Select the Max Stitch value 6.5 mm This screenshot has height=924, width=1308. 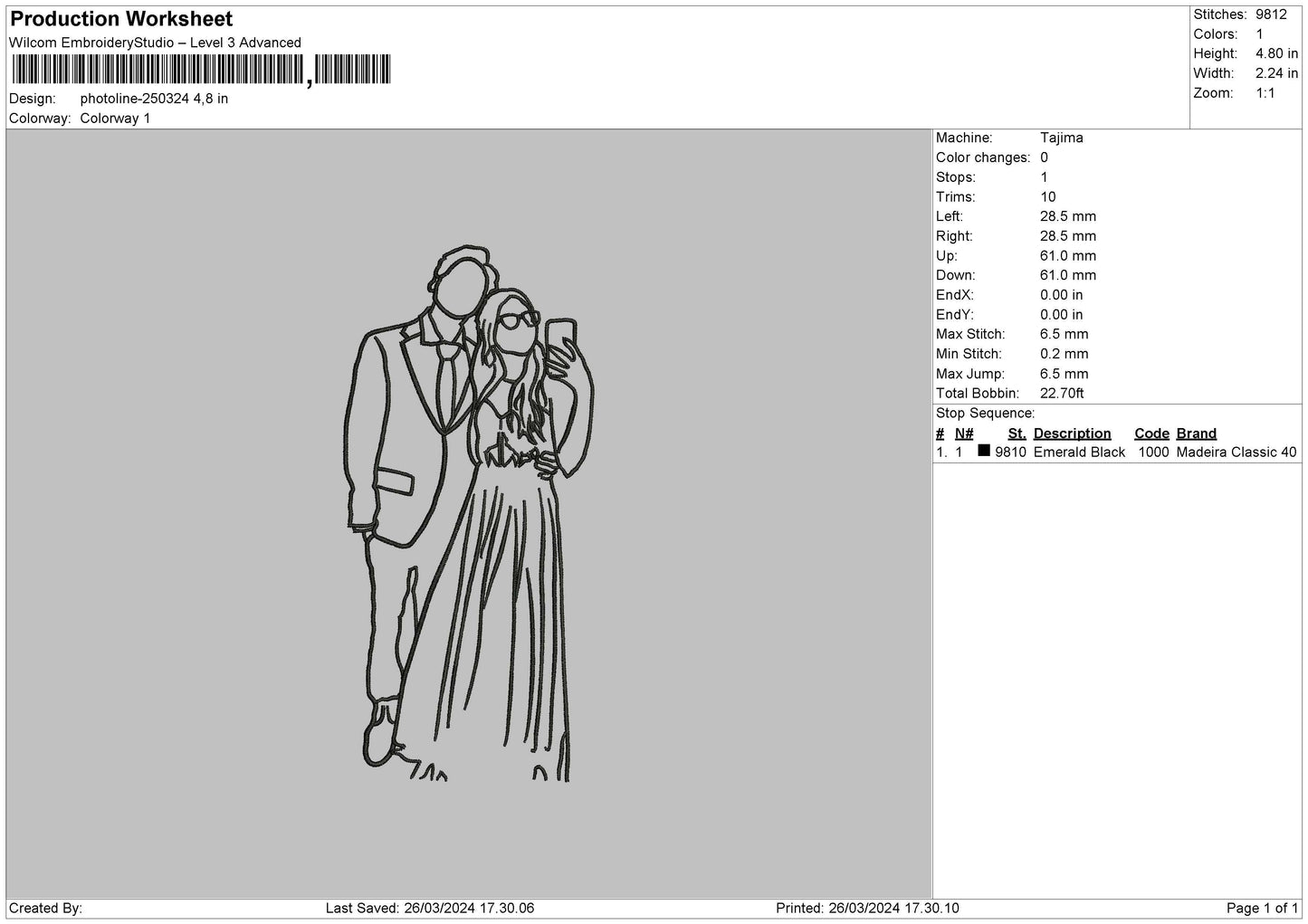tap(1065, 335)
